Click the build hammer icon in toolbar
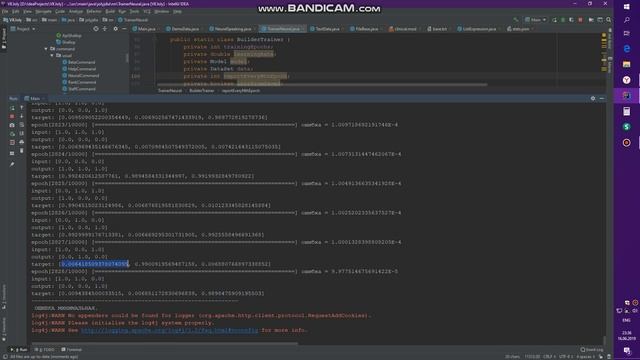The width and height of the screenshot is (640, 360). point(516,20)
